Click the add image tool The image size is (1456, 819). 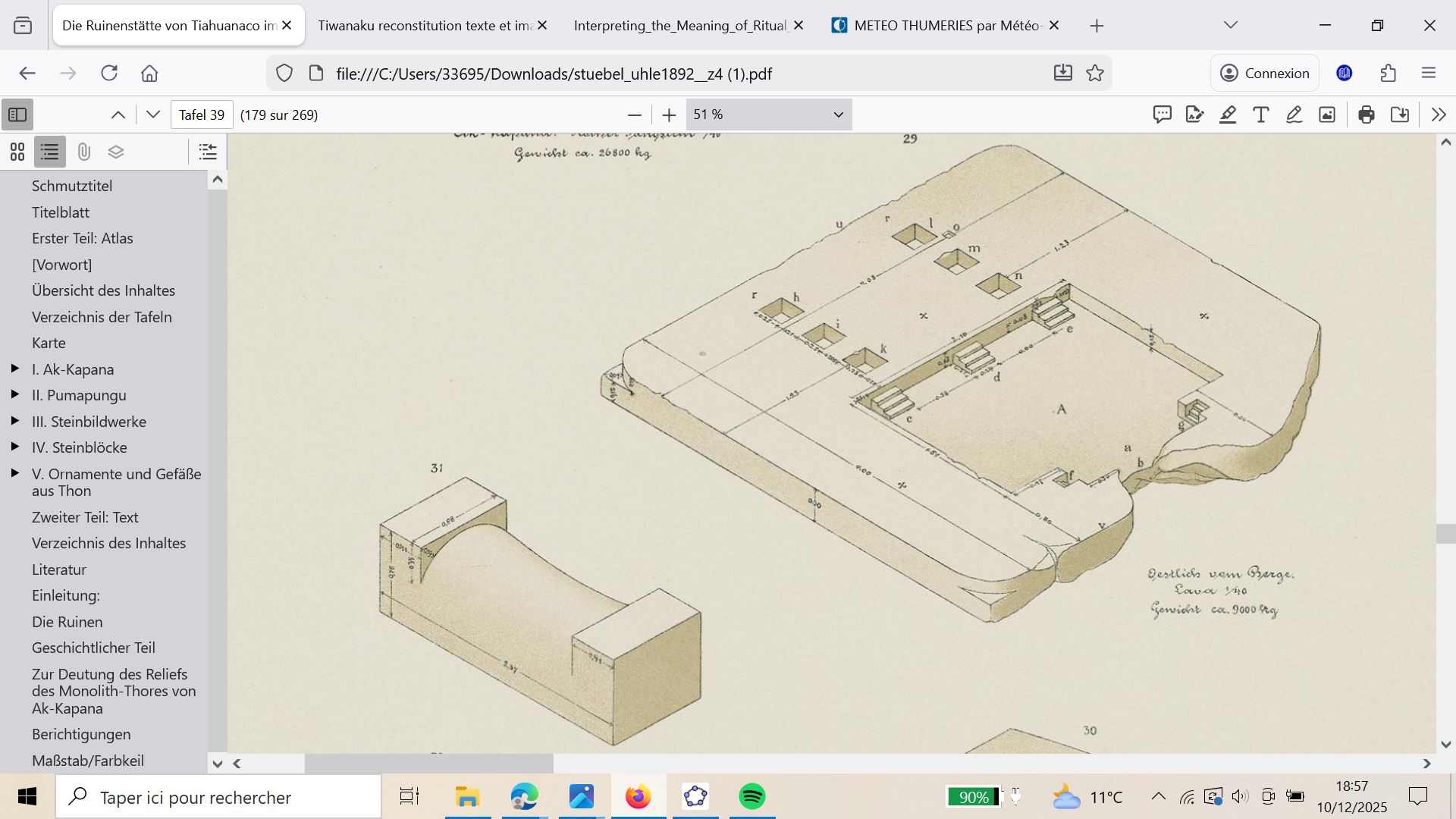point(1327,115)
